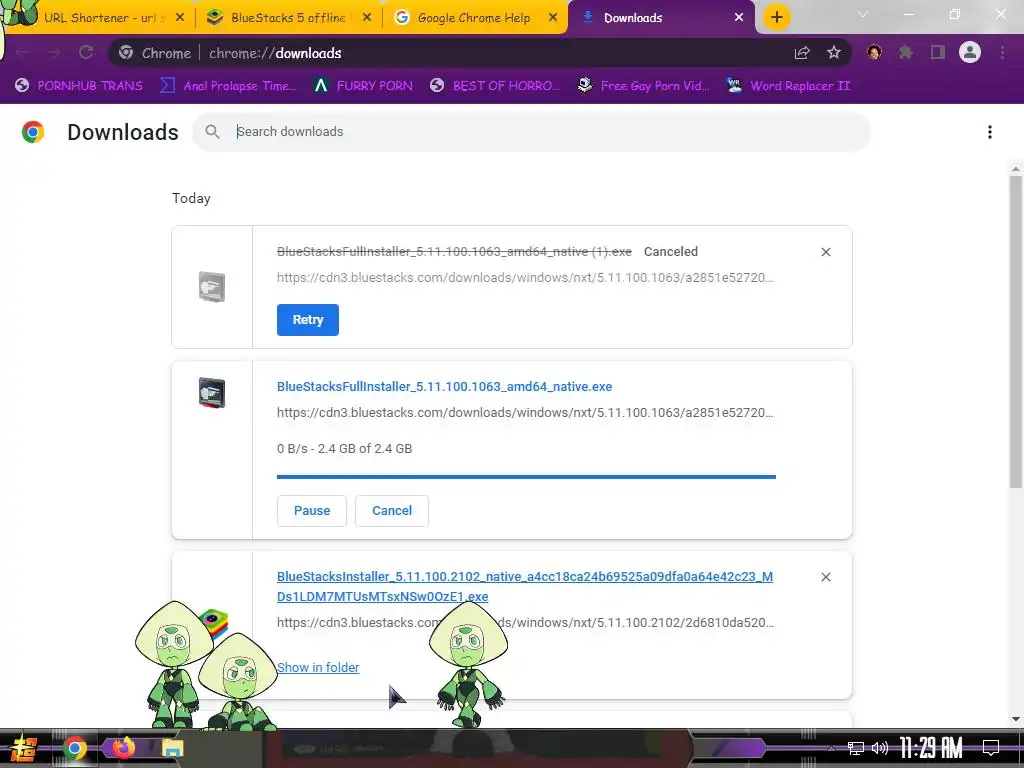Click the volume speaker tray icon
Viewport: 1024px width, 768px height.
coord(880,748)
